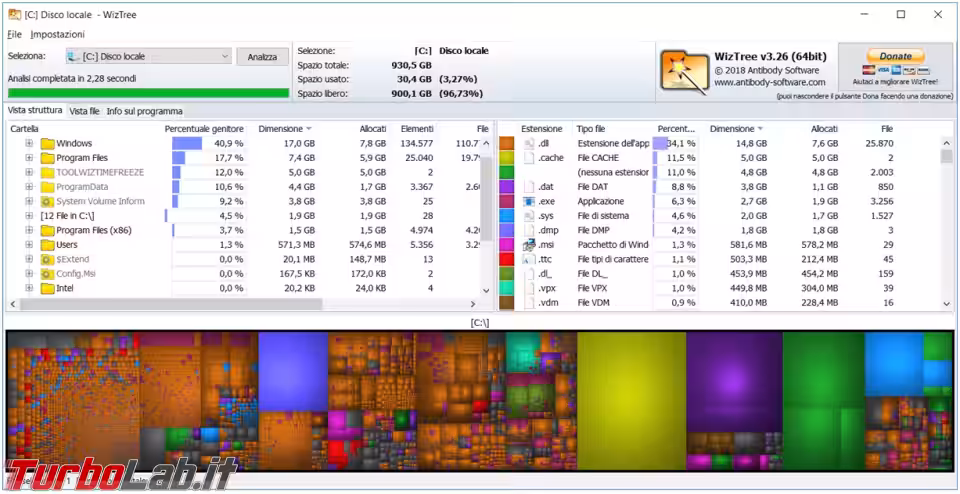The height and width of the screenshot is (494, 960).
Task: Click the WizTree wizard logo icon
Action: click(x=684, y=70)
